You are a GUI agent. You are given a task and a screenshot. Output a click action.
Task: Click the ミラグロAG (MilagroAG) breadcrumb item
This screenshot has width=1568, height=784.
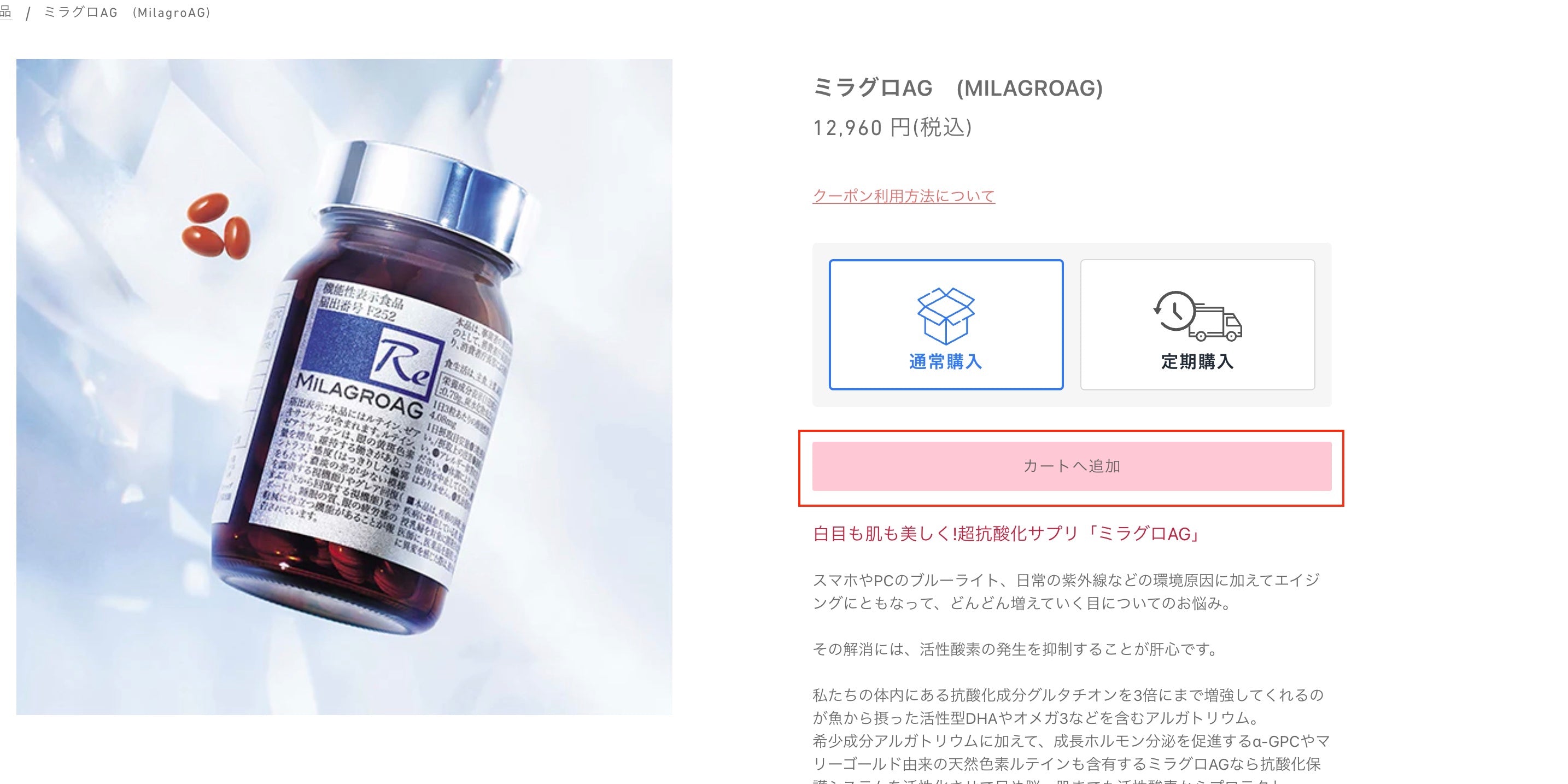(127, 13)
